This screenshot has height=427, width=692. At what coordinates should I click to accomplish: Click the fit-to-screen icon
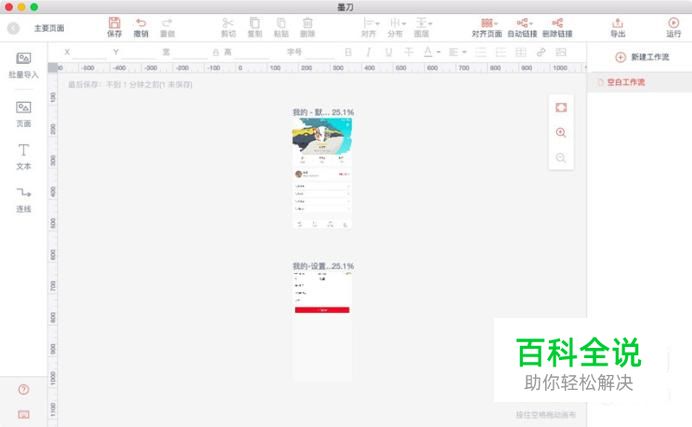click(561, 107)
